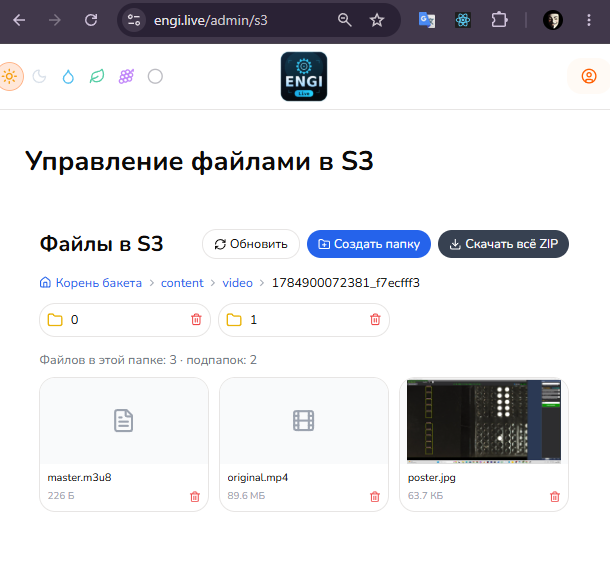
Task: Click the 63.7 КБ size text
Action: pyautogui.click(x=425, y=496)
